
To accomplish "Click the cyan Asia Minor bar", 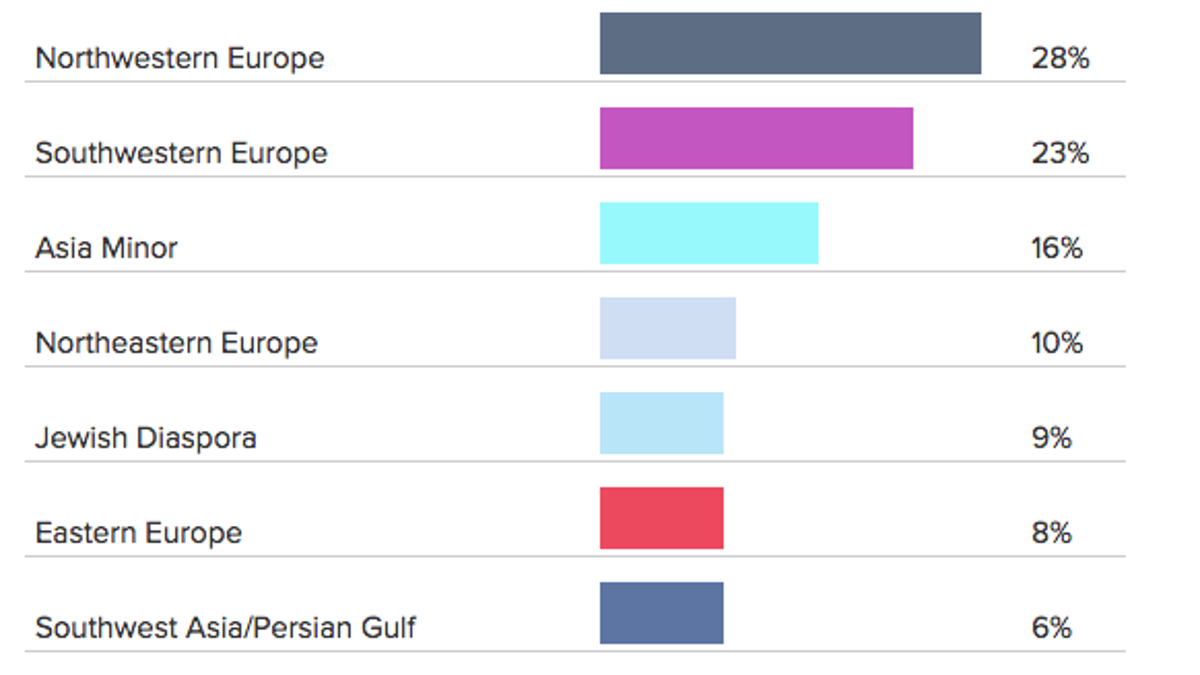I will [x=709, y=233].
